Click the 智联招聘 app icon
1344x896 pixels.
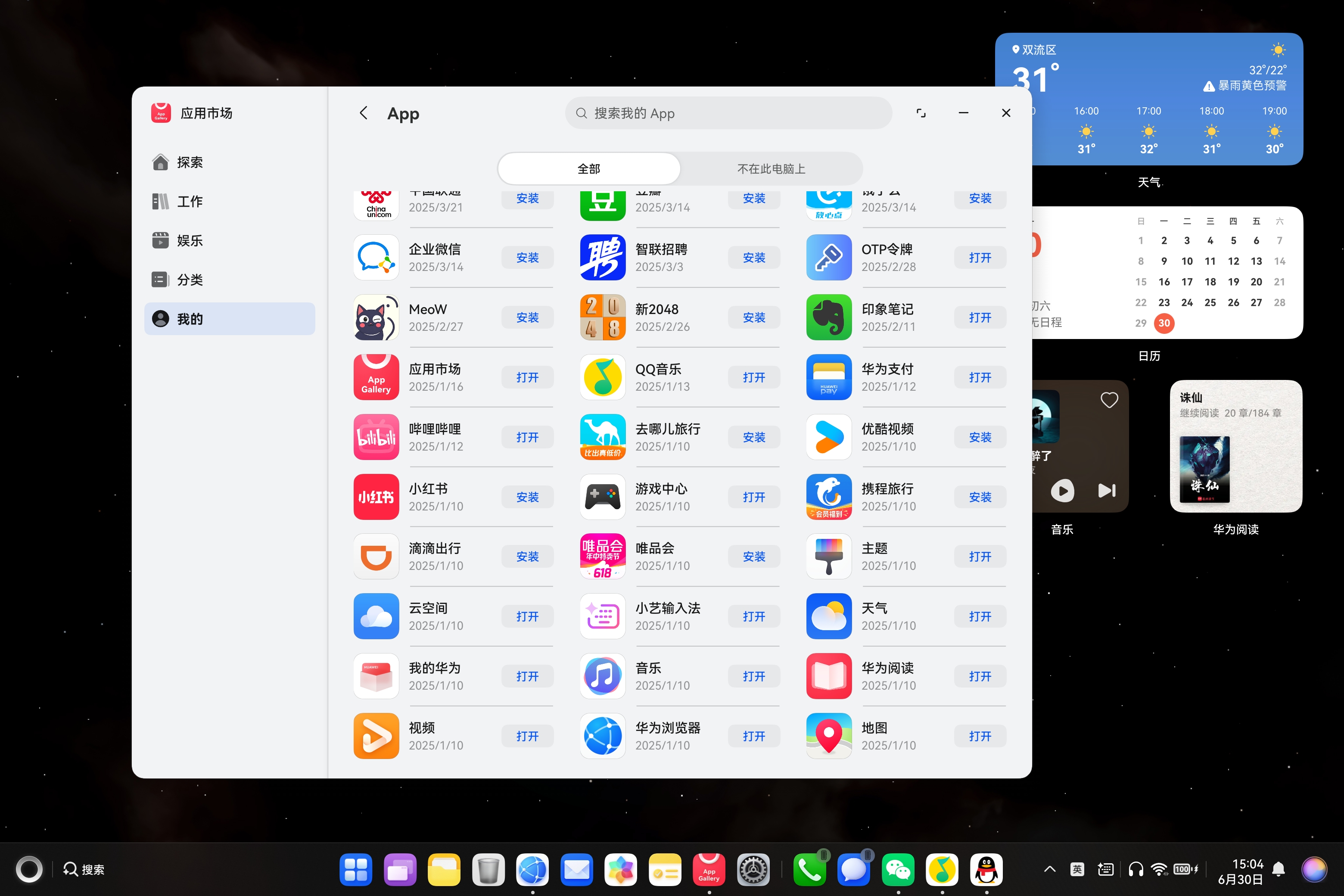click(602, 257)
